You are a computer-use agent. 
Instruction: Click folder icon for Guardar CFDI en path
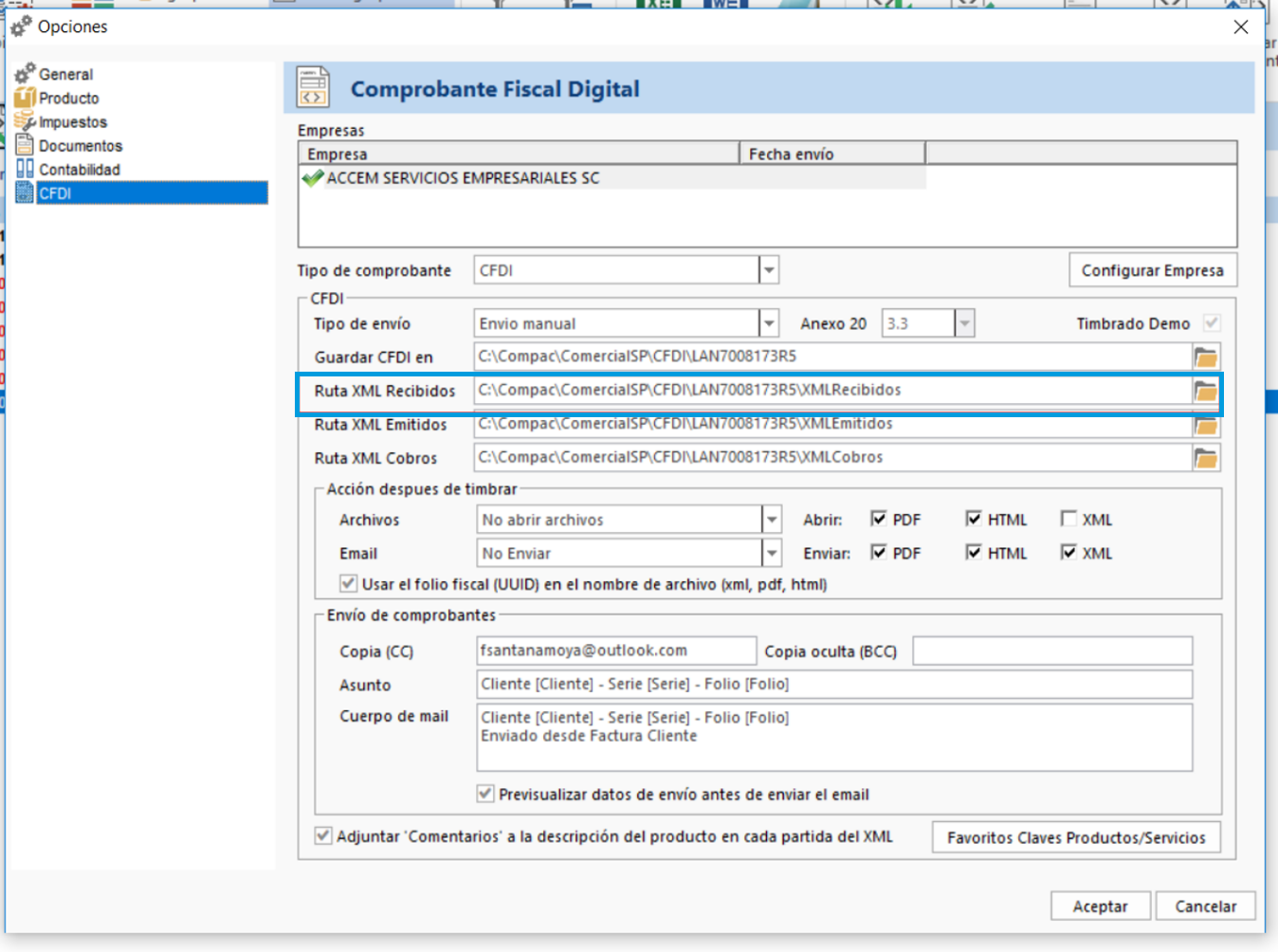(1205, 357)
